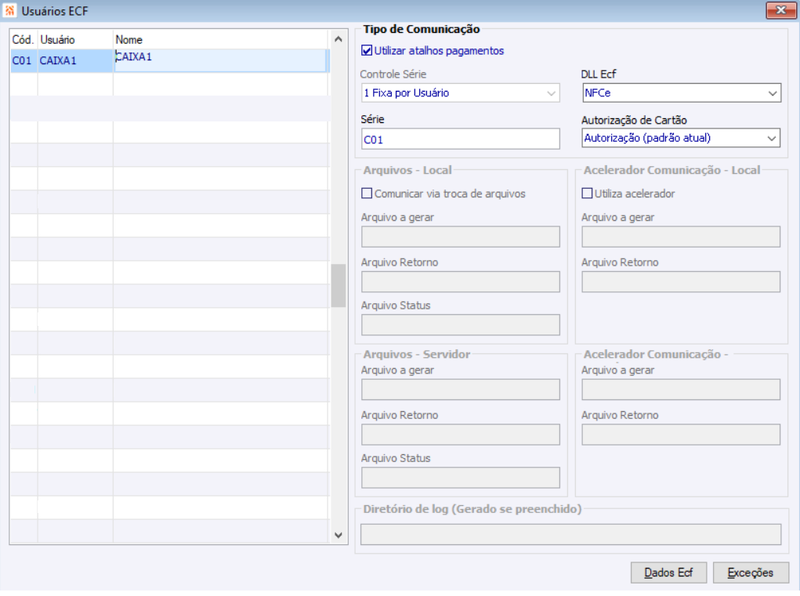
Task: Click the Exceções button
Action: click(751, 573)
